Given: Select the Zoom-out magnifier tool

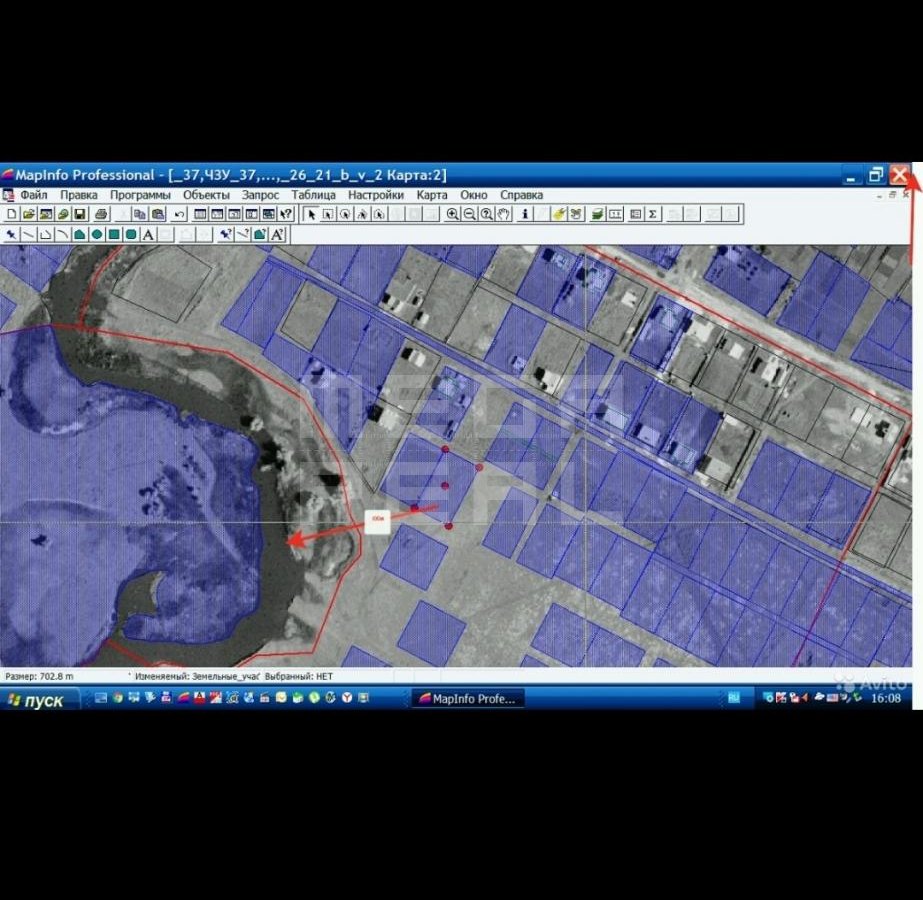Looking at the screenshot, I should [469, 214].
